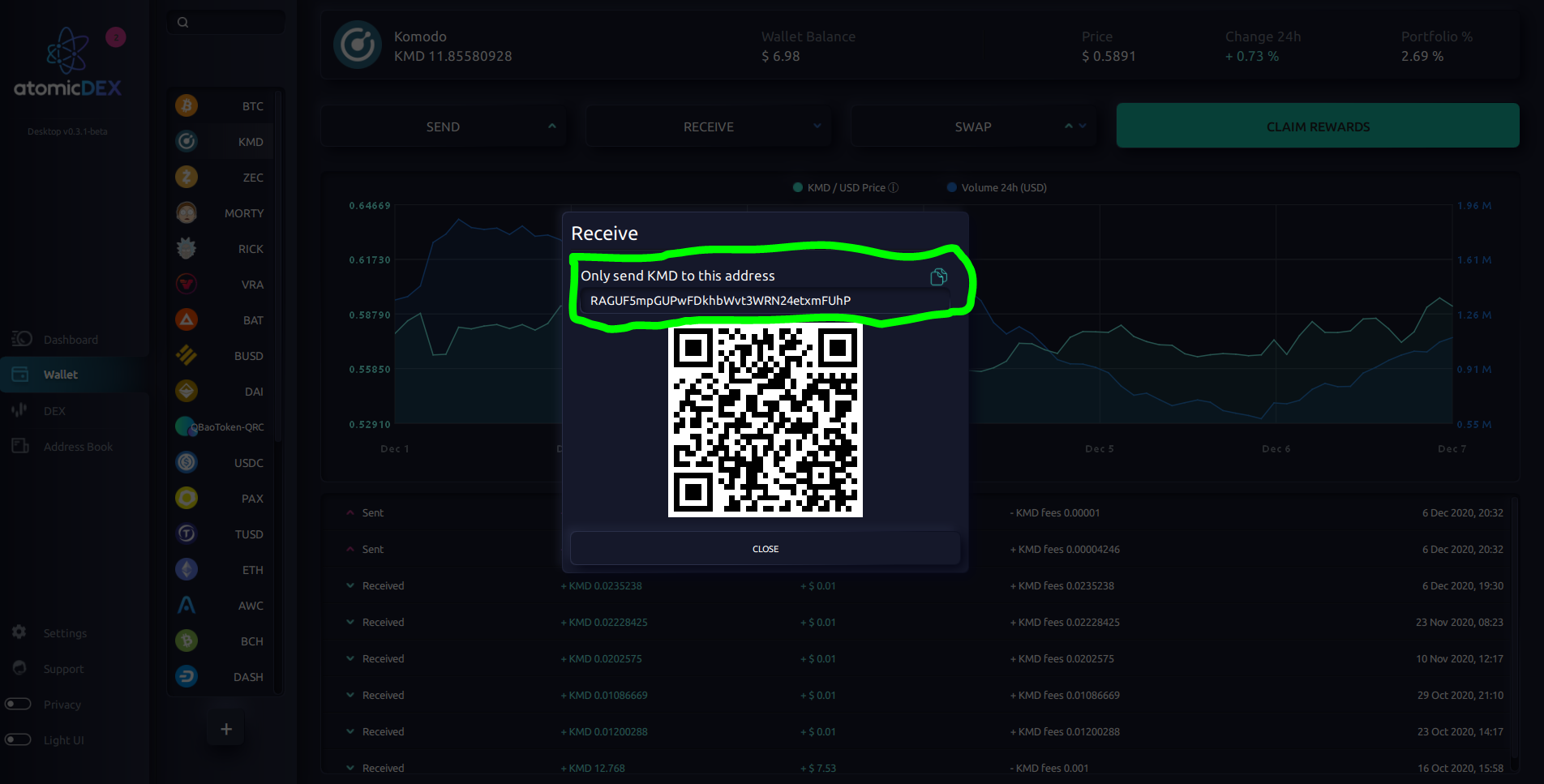This screenshot has height=784, width=1544.
Task: Select the RICK coin icon
Action: tap(187, 248)
